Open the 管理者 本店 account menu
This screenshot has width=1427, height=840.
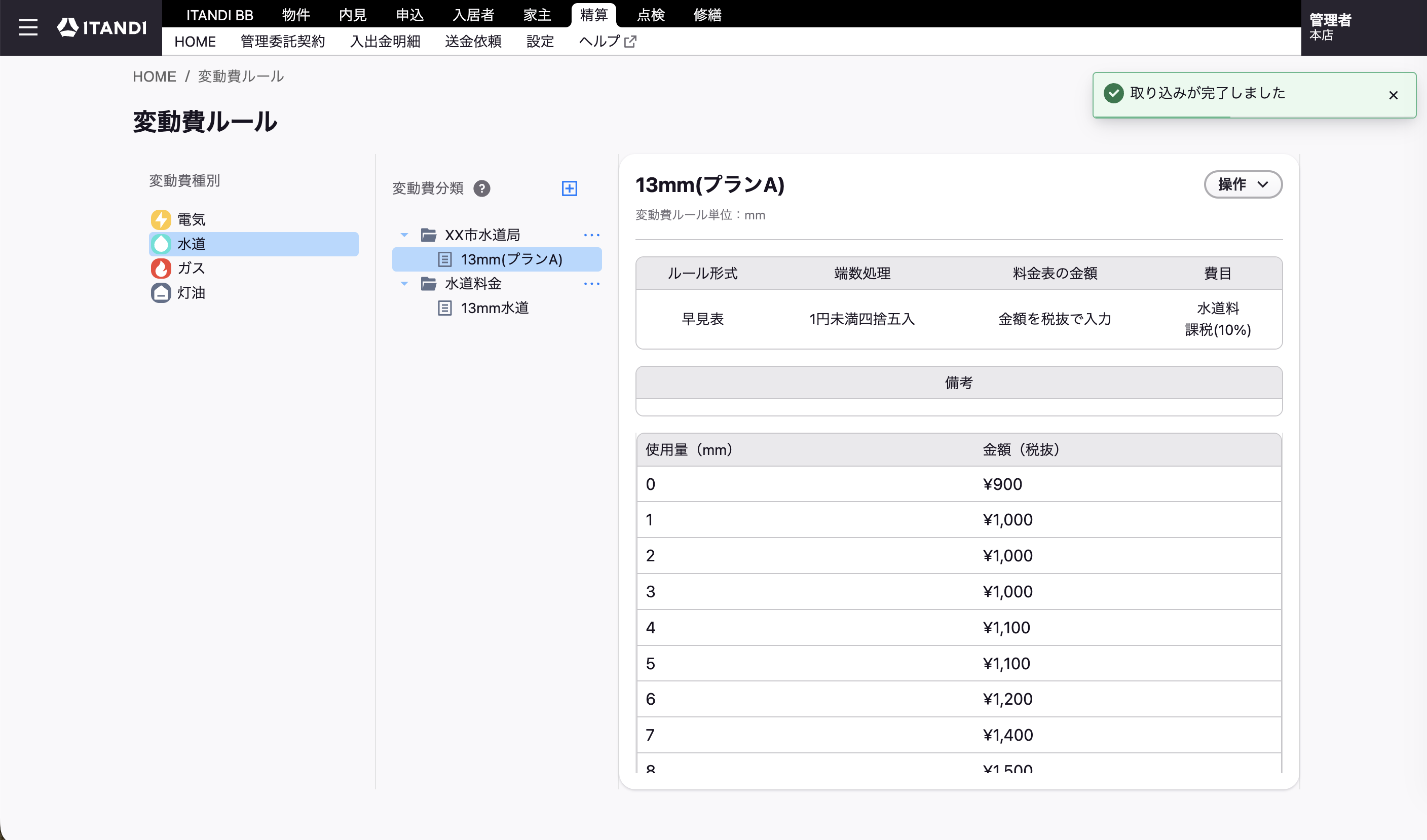[x=1364, y=27]
